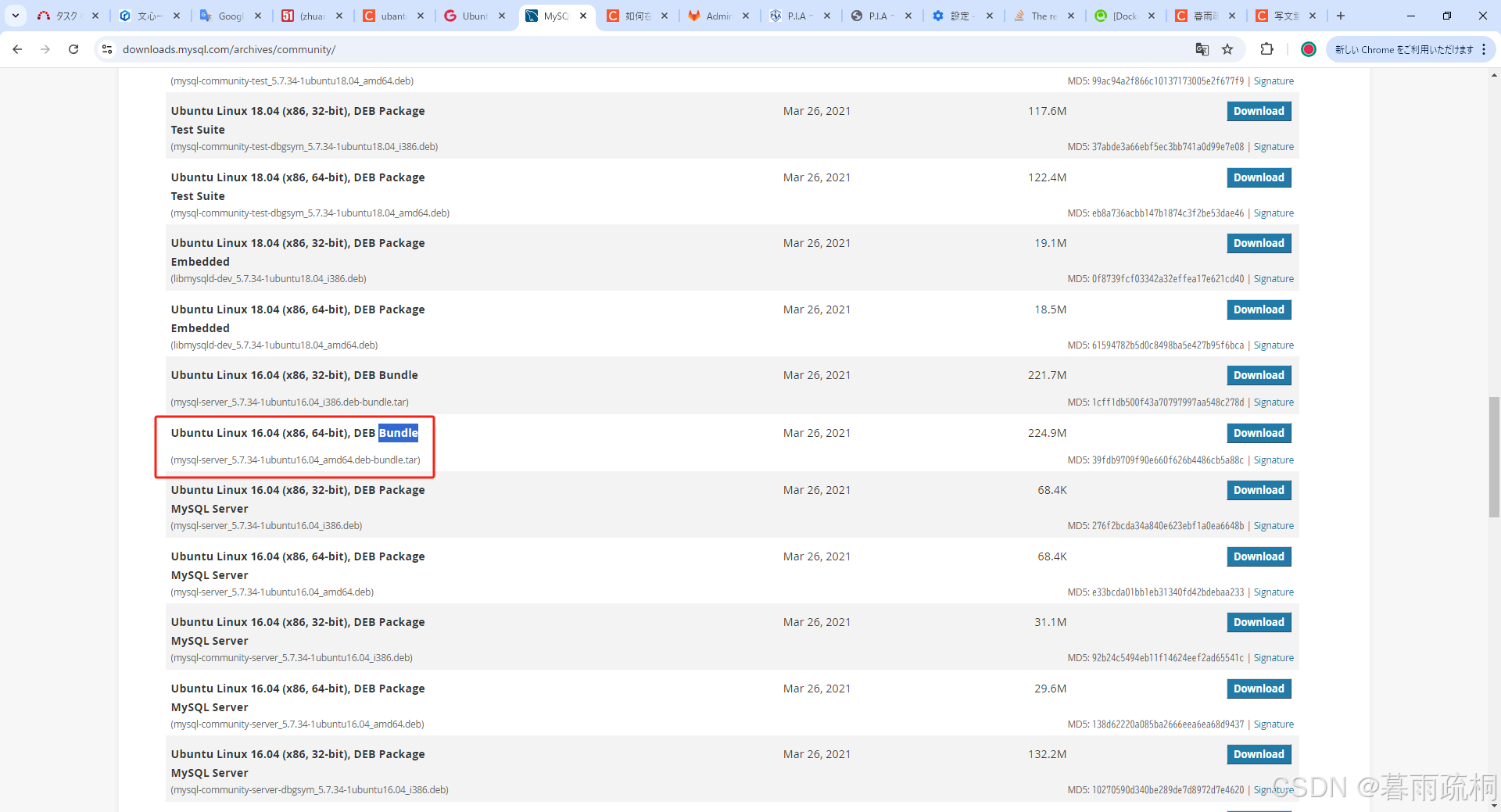Click the 224.9M file size text
The image size is (1501, 812).
pos(1047,433)
